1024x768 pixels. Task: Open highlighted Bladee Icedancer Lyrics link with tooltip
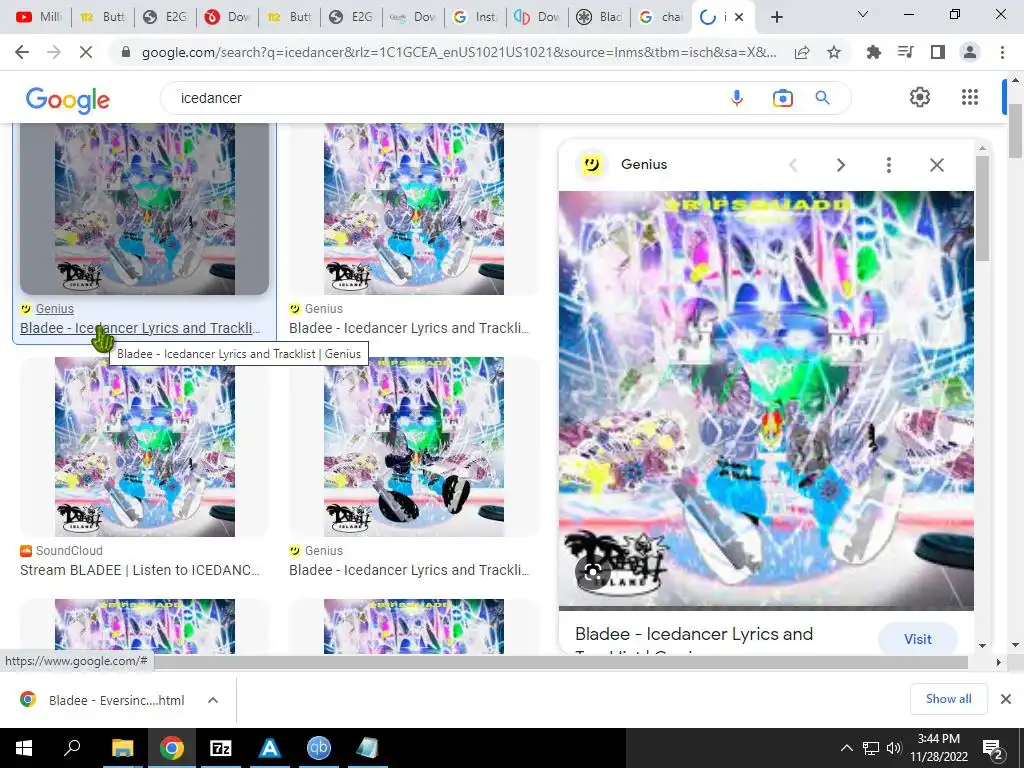140,328
